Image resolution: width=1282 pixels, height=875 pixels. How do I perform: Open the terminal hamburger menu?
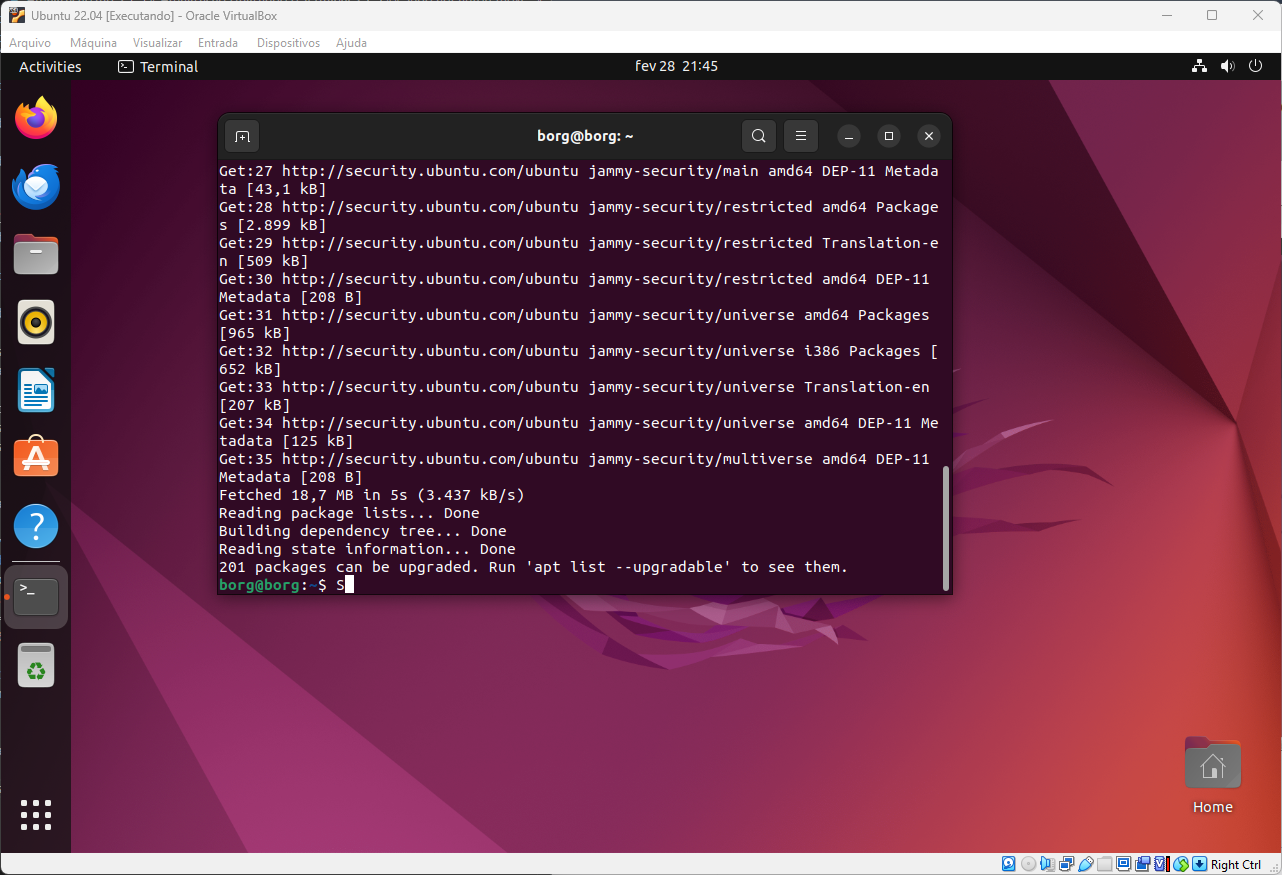tap(800, 136)
